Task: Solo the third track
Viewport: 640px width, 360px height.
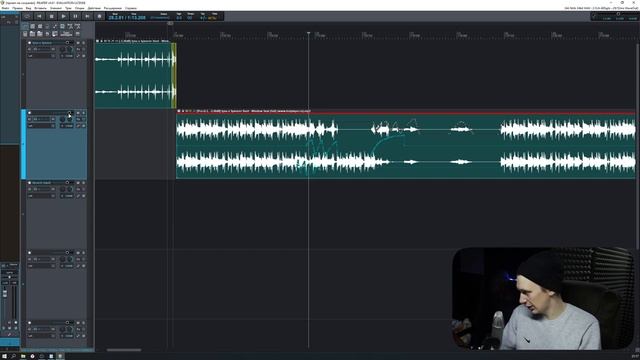Action: click(x=84, y=183)
